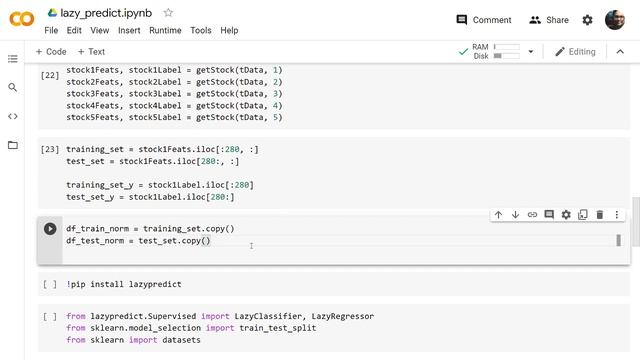Click 'from sklearn import datasets' line
The image size is (640, 360).
pyautogui.click(x=133, y=340)
